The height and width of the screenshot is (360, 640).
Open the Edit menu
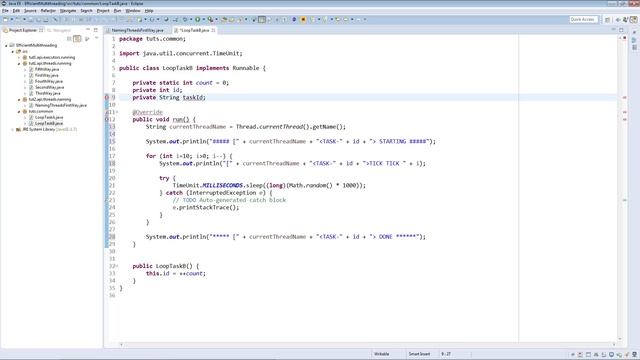pos(16,11)
